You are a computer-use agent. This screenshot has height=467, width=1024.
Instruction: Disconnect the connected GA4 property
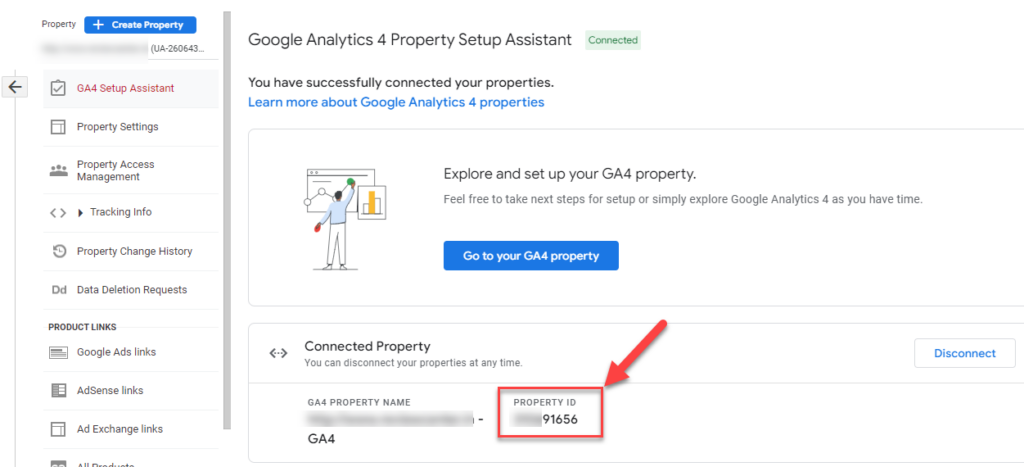point(964,353)
